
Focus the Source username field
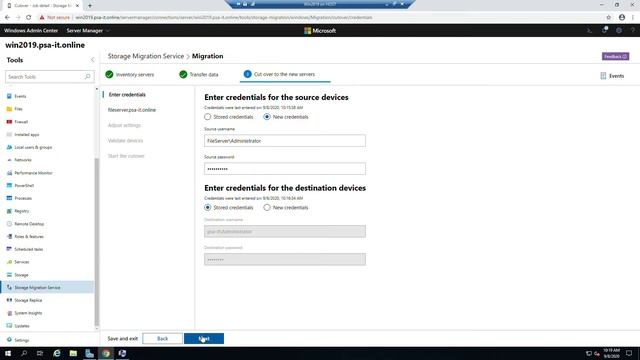pyautogui.click(x=285, y=141)
